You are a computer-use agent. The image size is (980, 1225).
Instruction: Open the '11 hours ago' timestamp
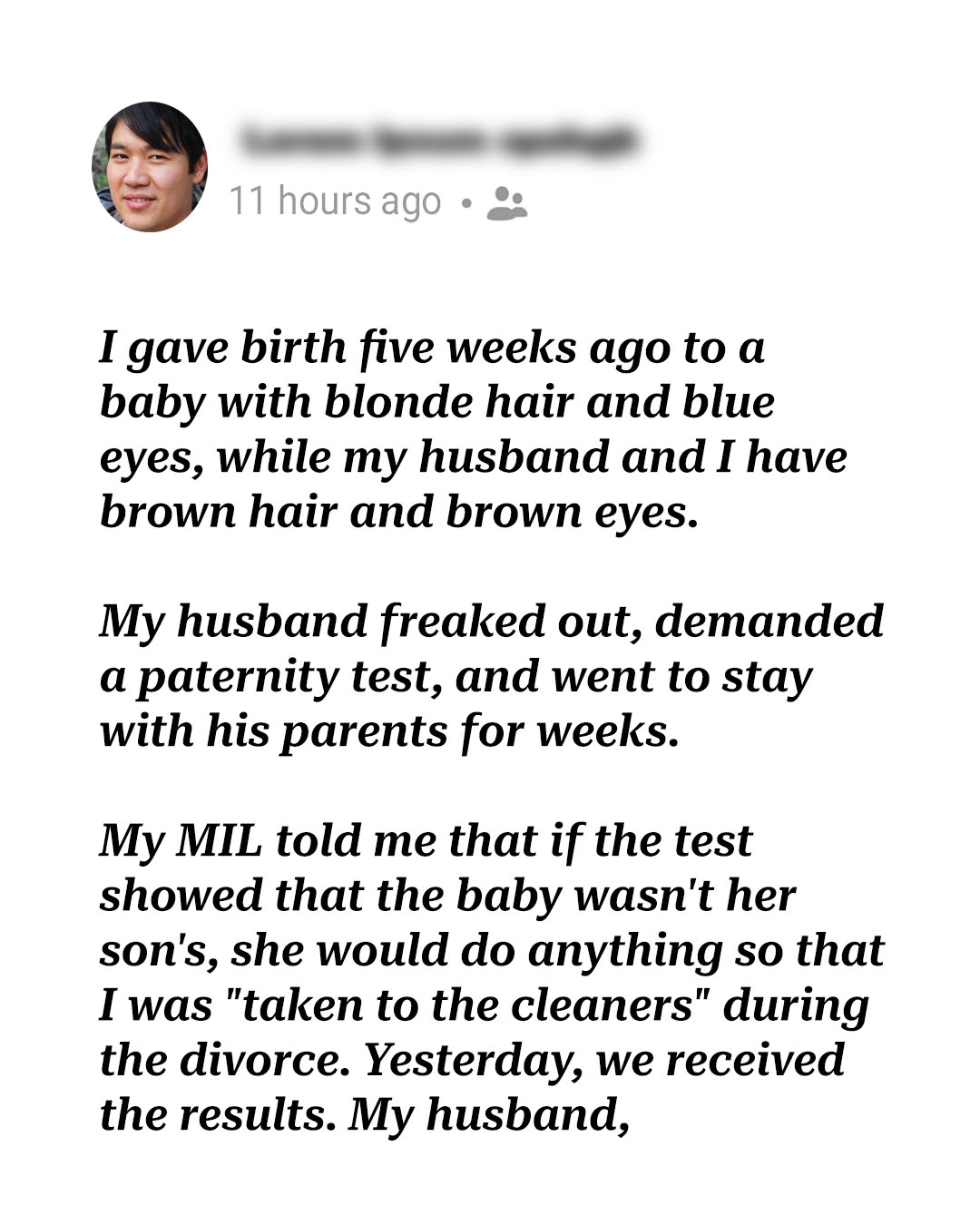tap(335, 201)
